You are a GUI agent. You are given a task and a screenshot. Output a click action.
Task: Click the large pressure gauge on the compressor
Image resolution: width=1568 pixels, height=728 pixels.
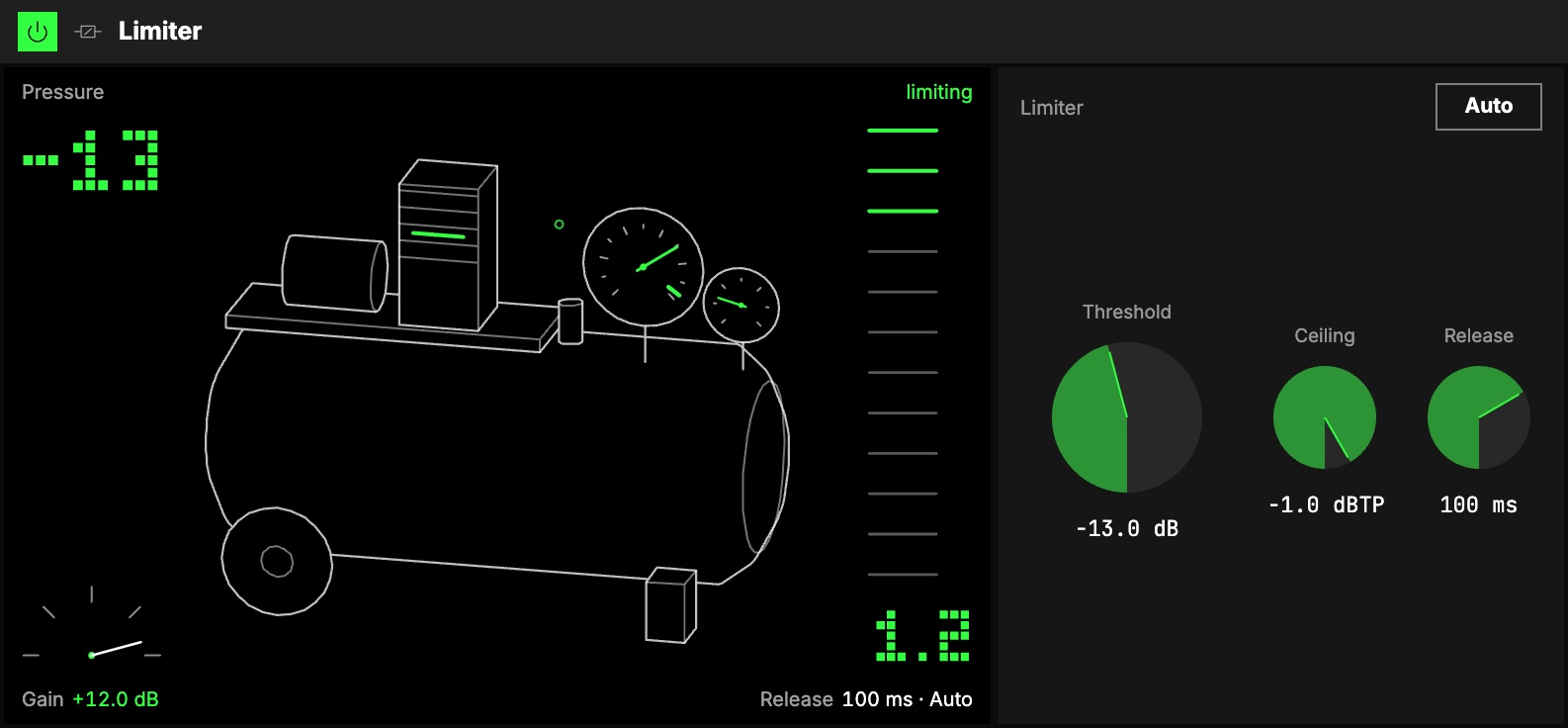click(643, 267)
